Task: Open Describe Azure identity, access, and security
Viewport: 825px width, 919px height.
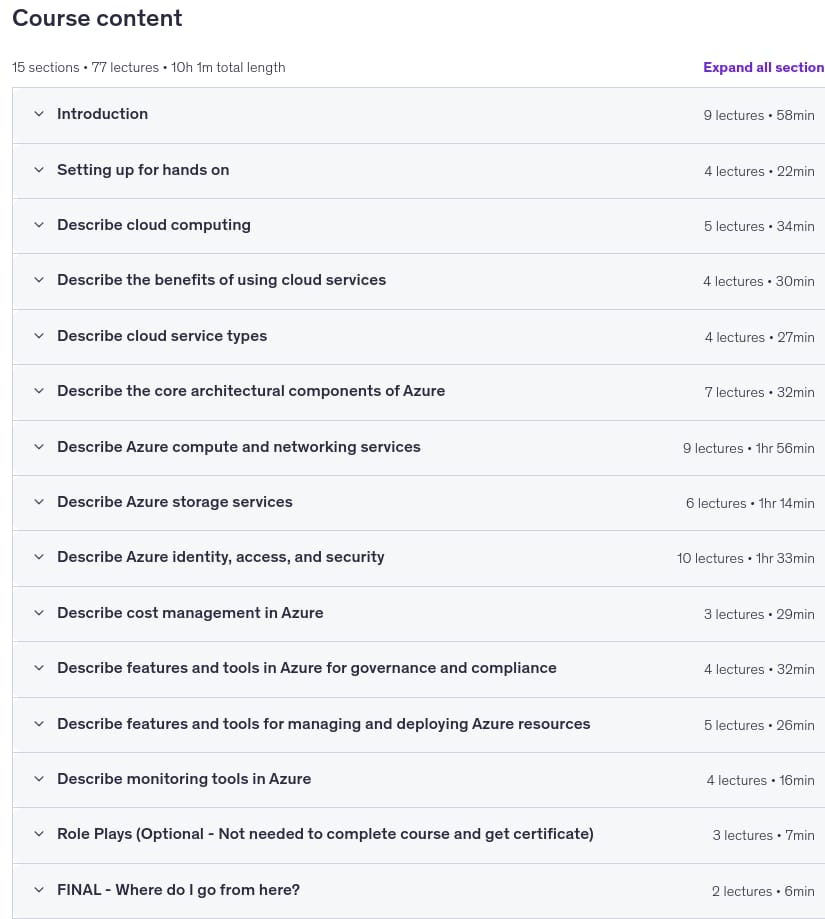Action: click(220, 557)
